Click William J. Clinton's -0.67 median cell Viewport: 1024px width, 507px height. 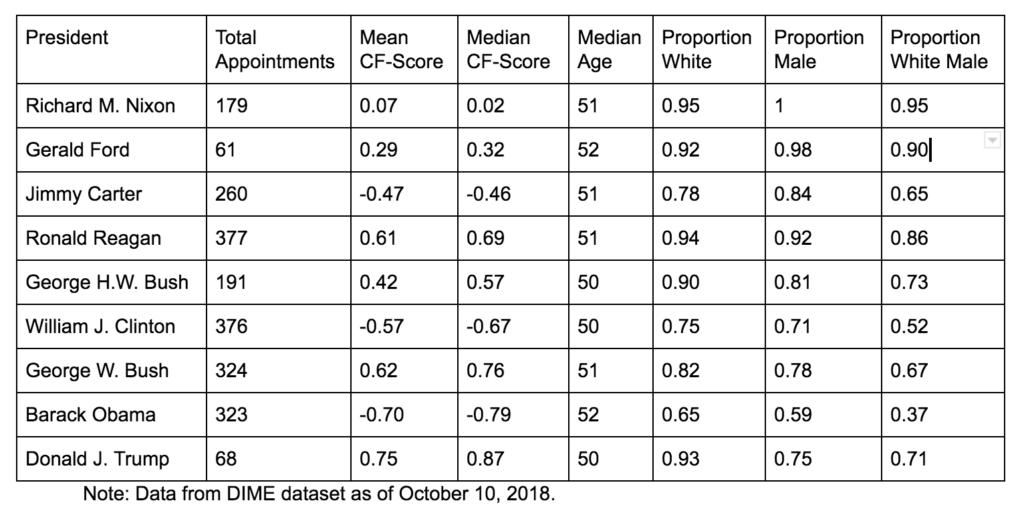point(513,327)
